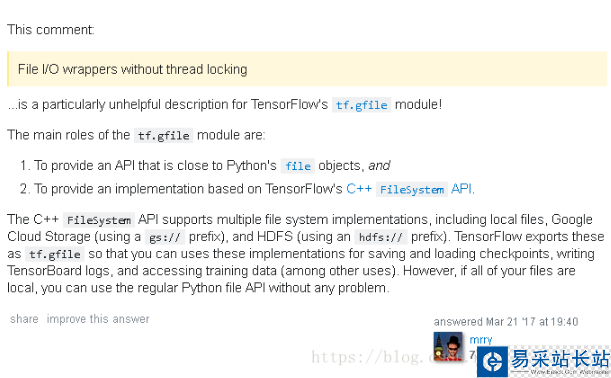Click the gray FileSystem code in last paragraph
The image size is (611, 378).
click(99, 220)
